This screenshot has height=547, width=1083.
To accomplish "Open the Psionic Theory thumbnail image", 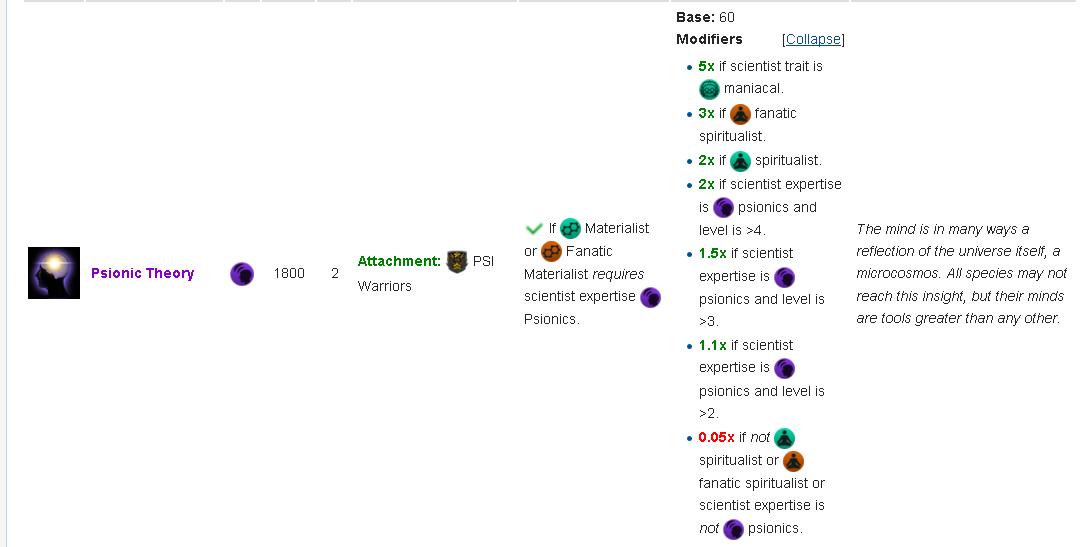I will [54, 273].
